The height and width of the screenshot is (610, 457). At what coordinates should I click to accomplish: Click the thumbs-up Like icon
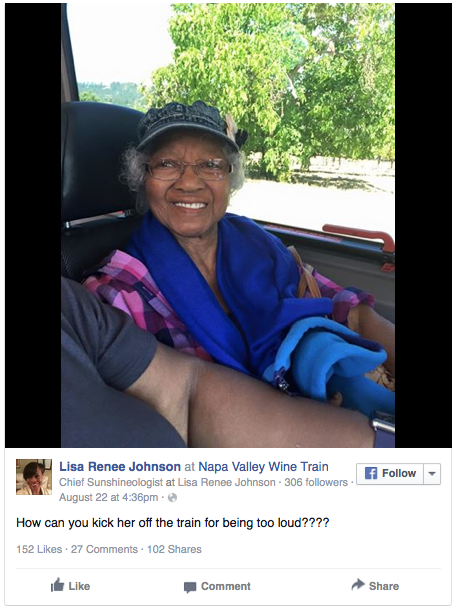click(x=57, y=585)
